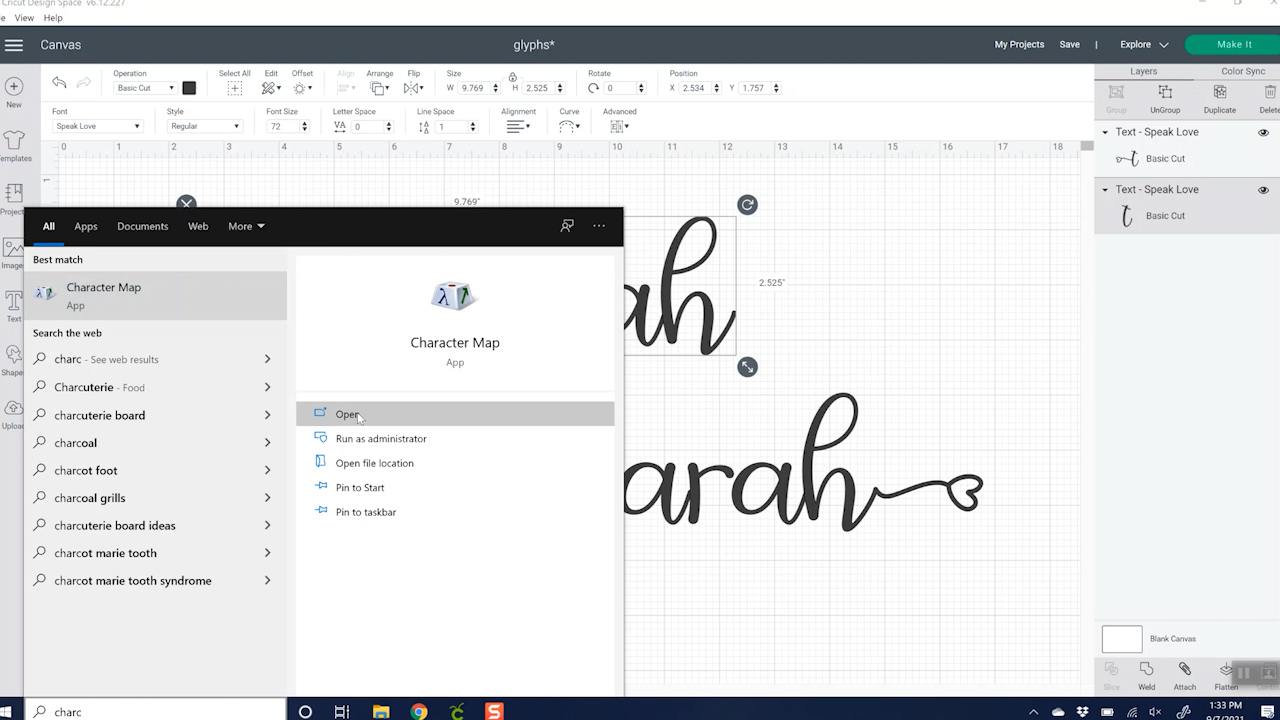Open the Help menu
This screenshot has height=720, width=1280.
click(x=53, y=18)
